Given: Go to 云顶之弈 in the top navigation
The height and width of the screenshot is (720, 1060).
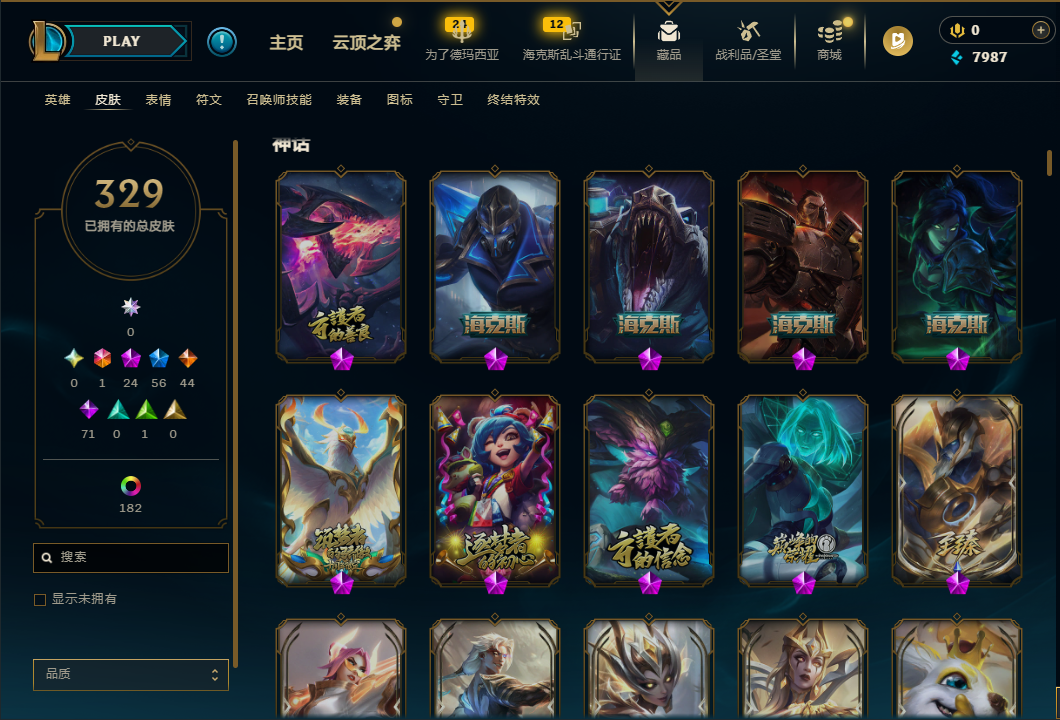Looking at the screenshot, I should pos(366,43).
